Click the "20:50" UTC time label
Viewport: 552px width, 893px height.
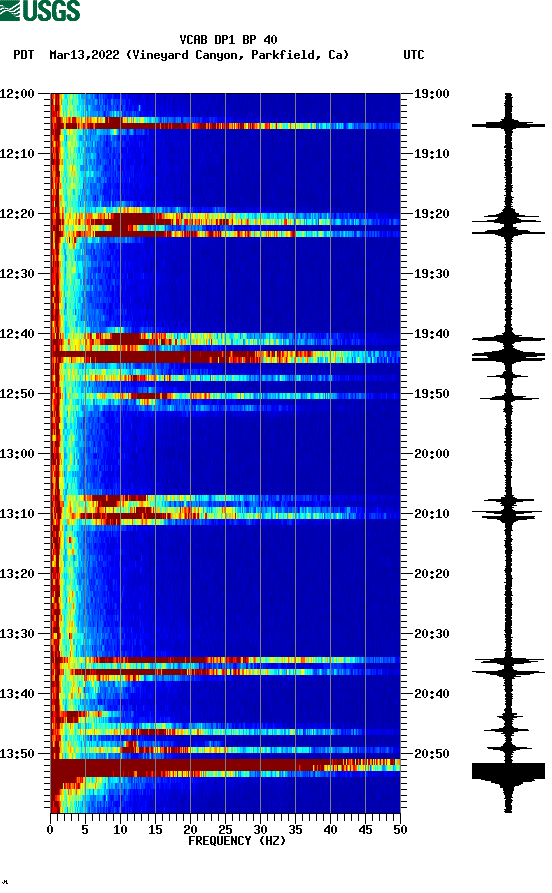pyautogui.click(x=431, y=753)
